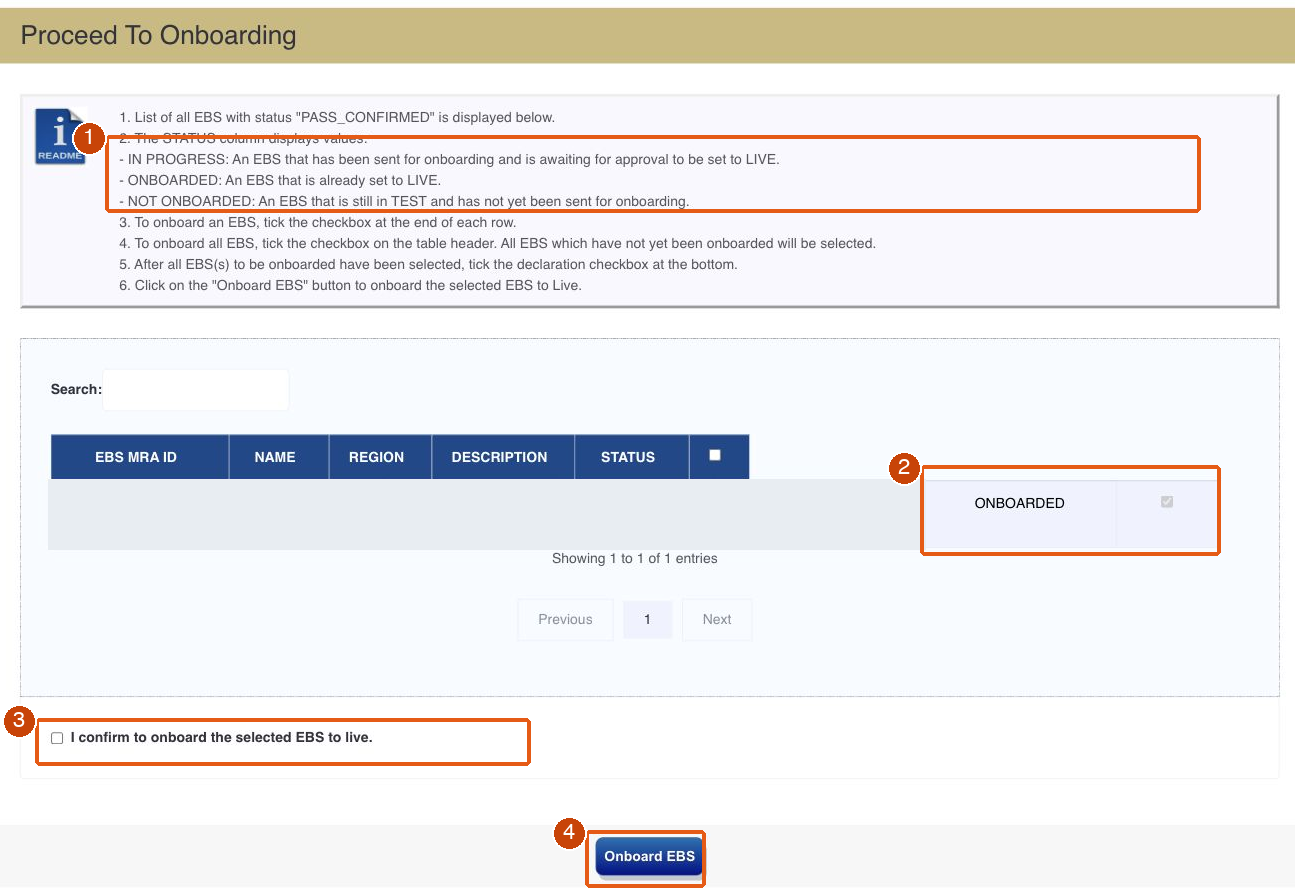Click the README info icon

tap(59, 136)
